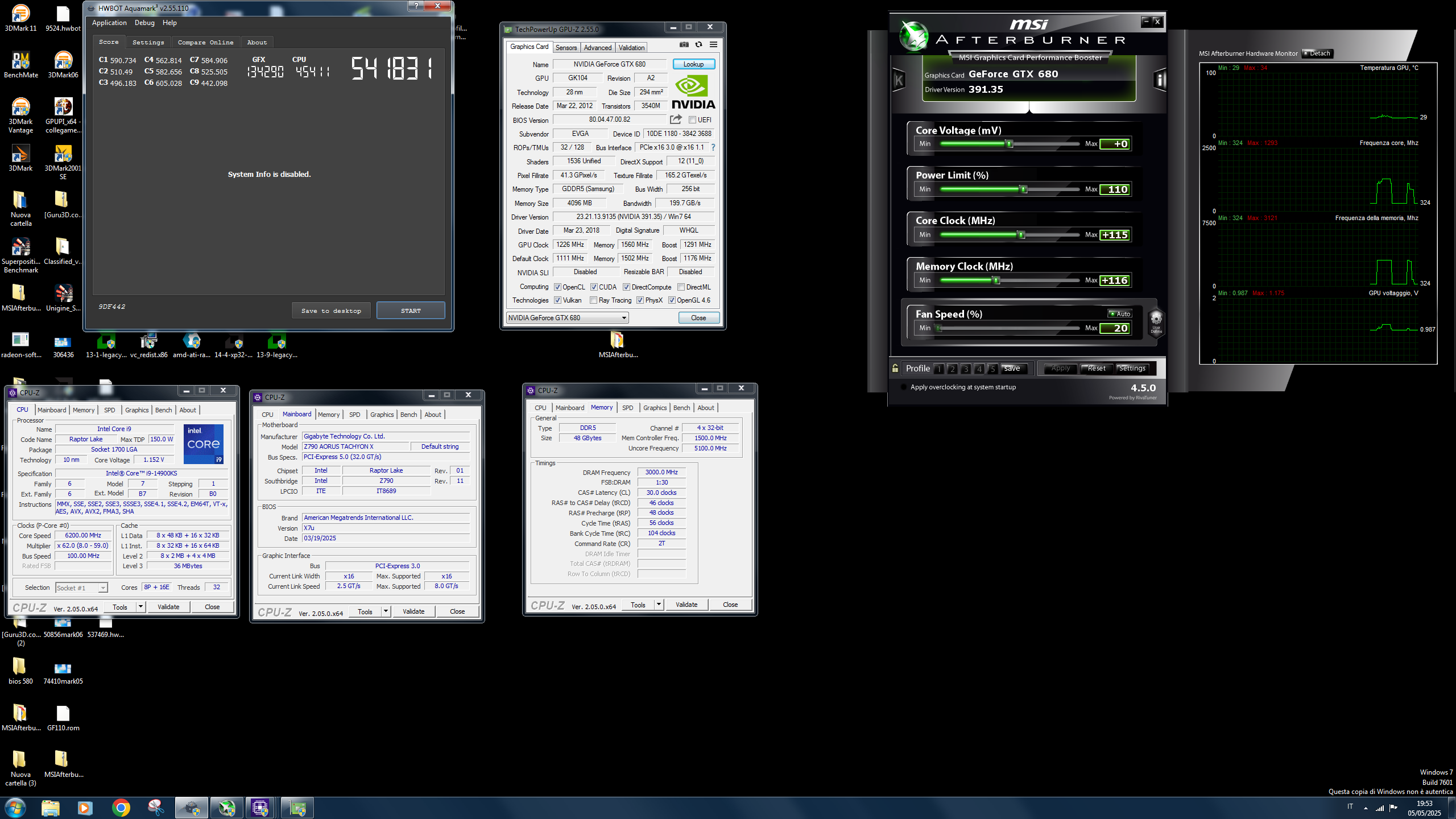Click the GPU-Z screenshot camera icon
This screenshot has height=819, width=1456.
click(x=684, y=44)
